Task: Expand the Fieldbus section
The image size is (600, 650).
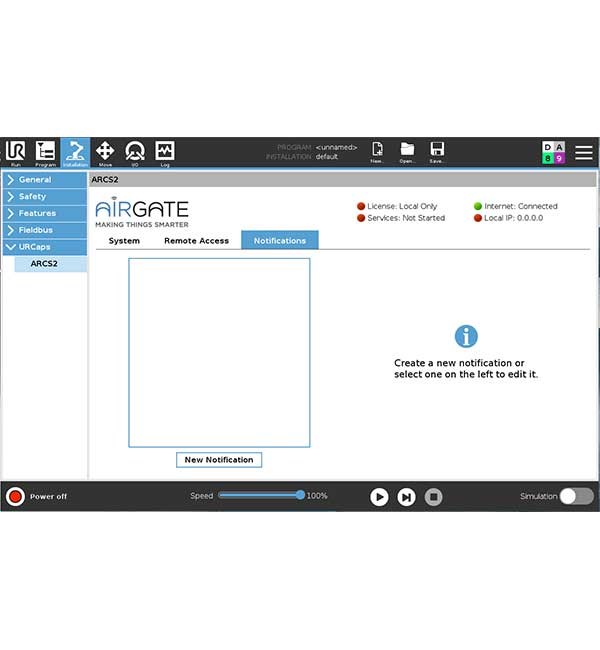Action: (x=45, y=230)
